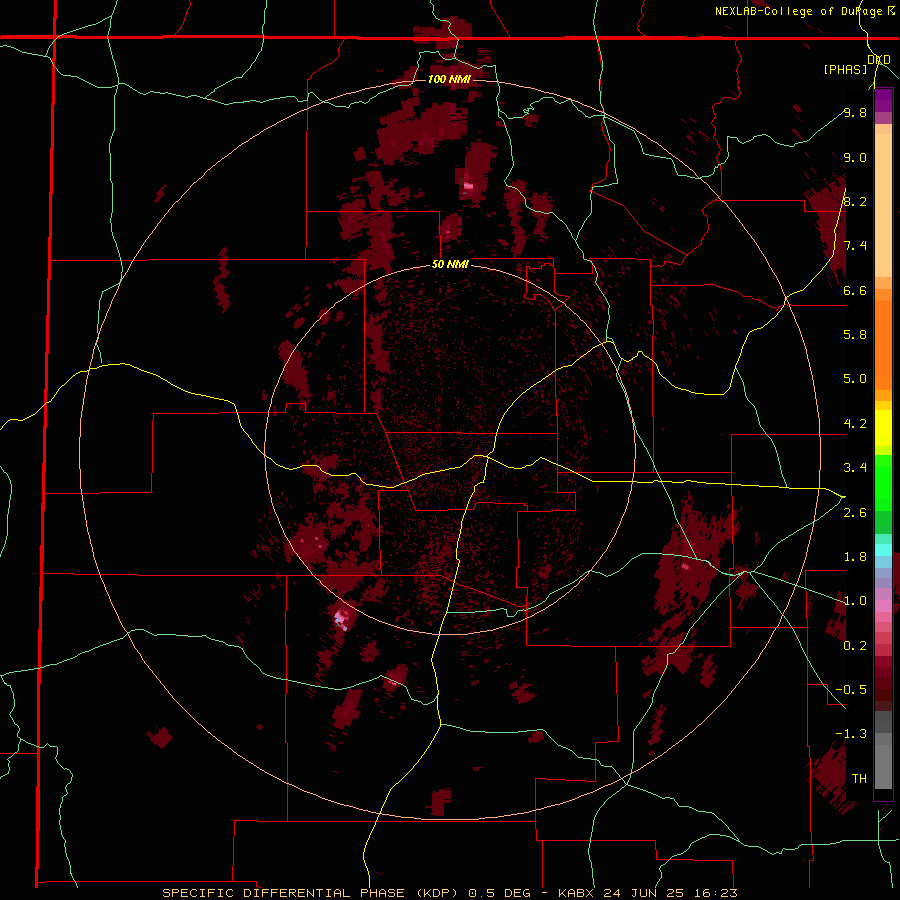Click the 6.6 legend value
This screenshot has width=900, height=900.
(x=855, y=290)
